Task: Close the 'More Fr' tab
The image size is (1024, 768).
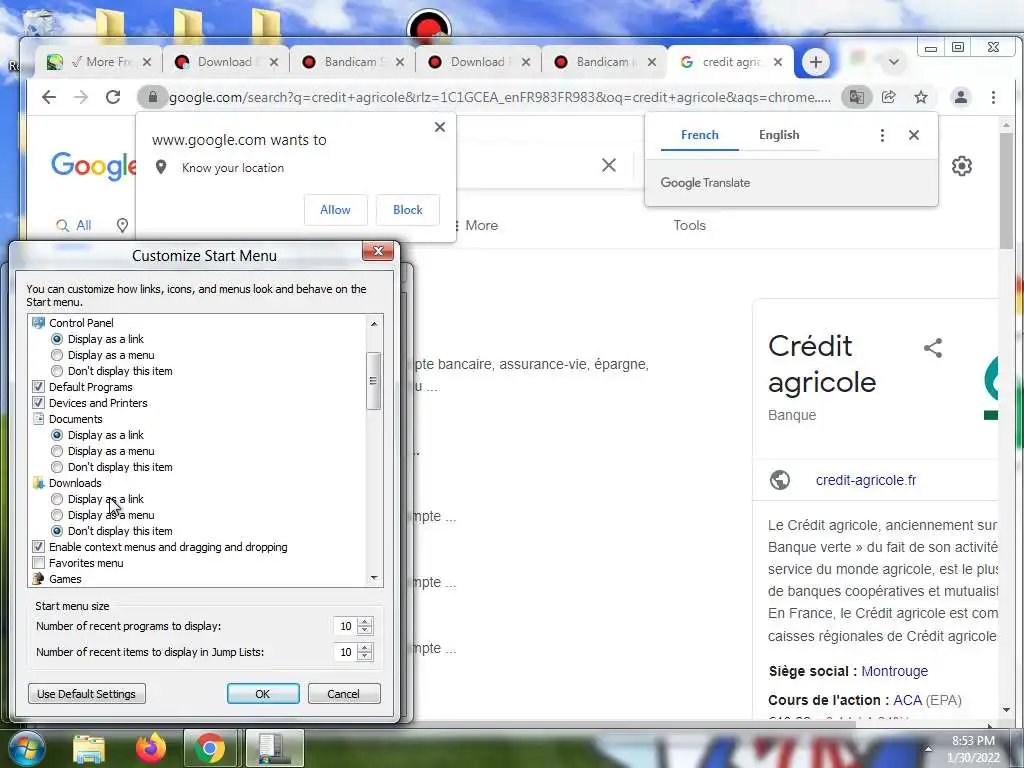Action: click(147, 62)
